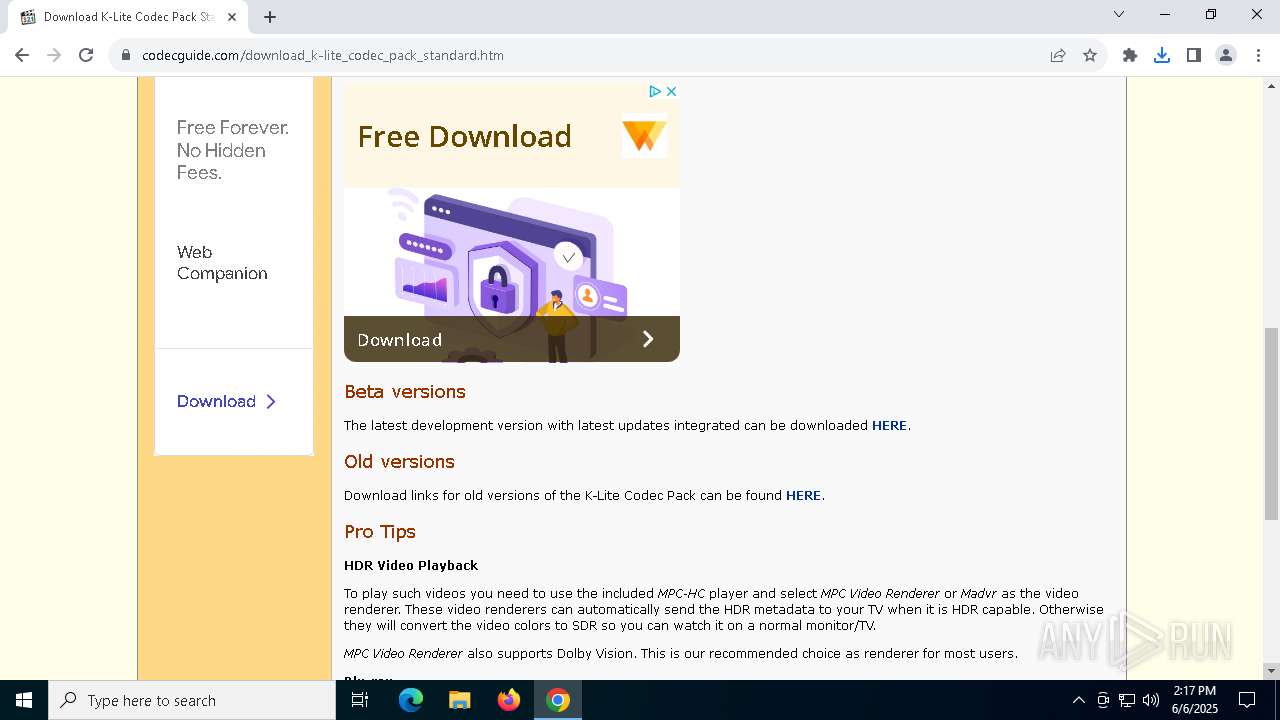Go forward to the next page

tap(54, 55)
